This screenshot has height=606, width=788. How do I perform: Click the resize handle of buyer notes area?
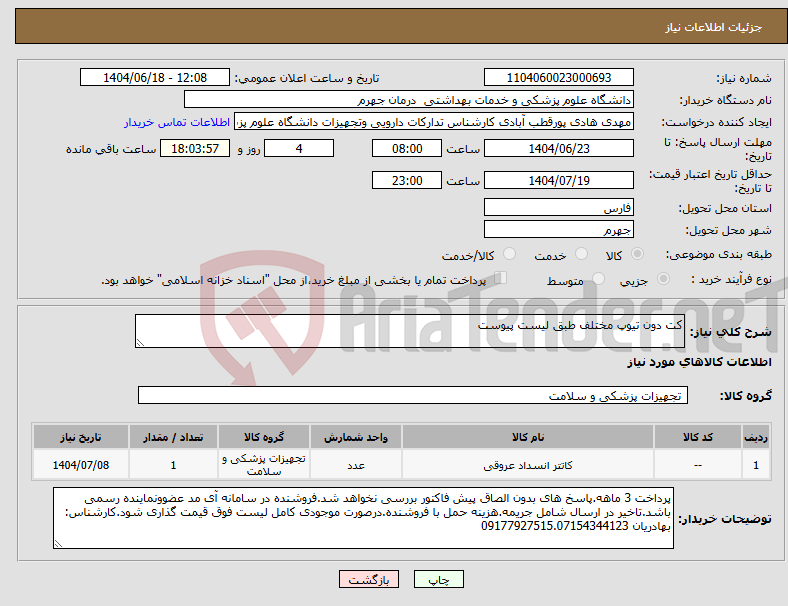coord(58,544)
